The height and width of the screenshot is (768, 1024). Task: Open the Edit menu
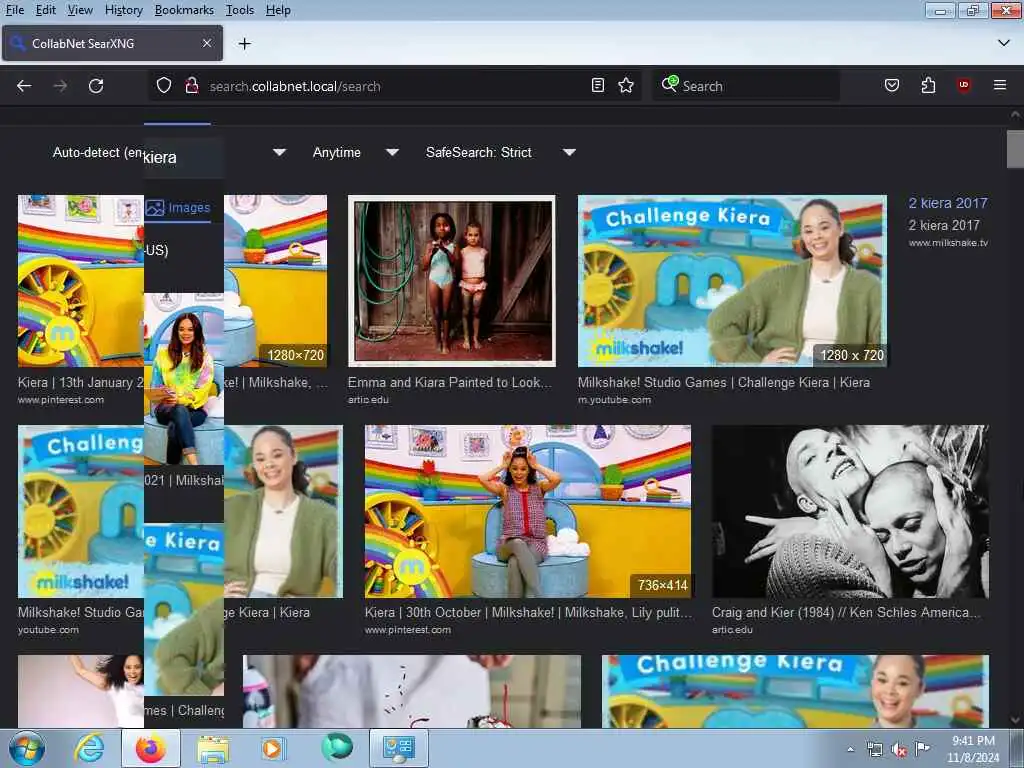pyautogui.click(x=46, y=10)
